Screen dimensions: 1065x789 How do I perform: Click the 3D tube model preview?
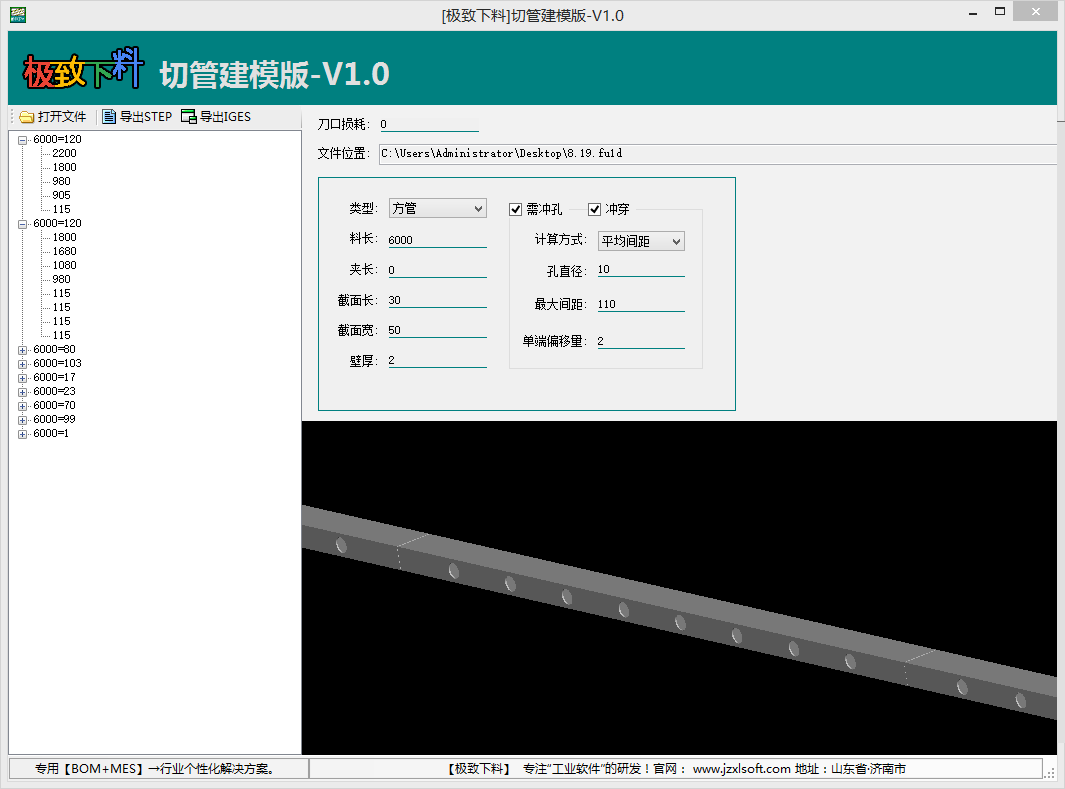(679, 587)
